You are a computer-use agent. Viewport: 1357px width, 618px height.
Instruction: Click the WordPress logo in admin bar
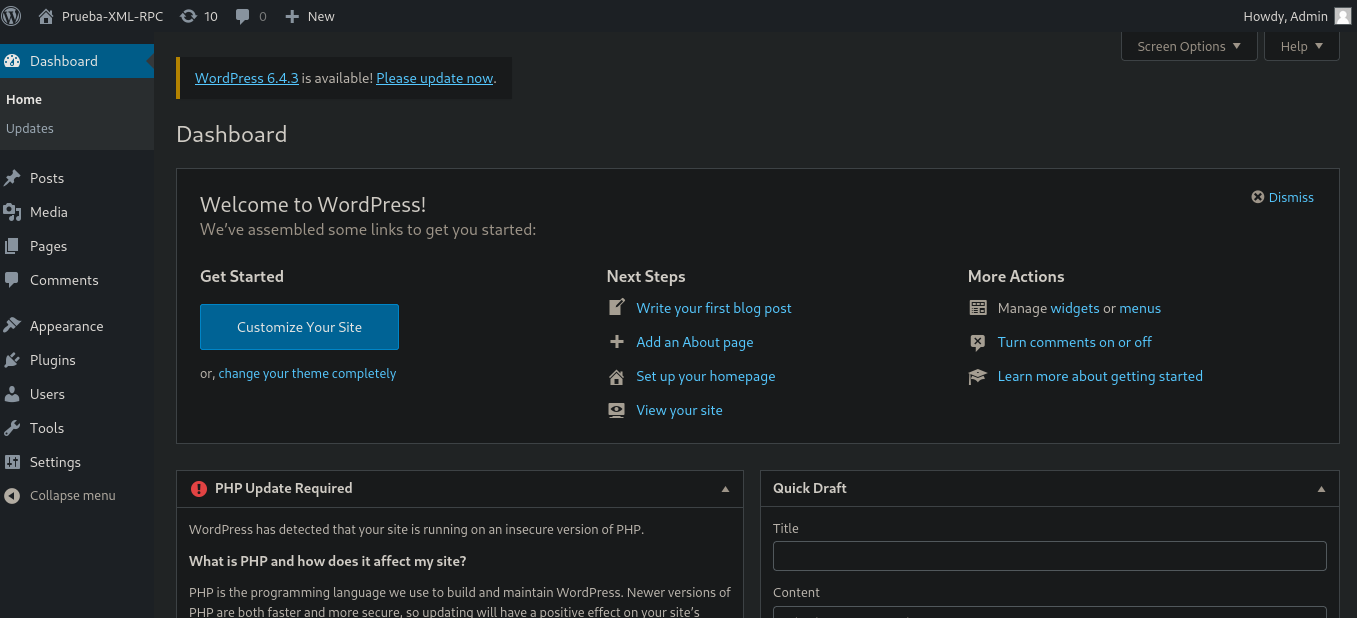click(12, 16)
